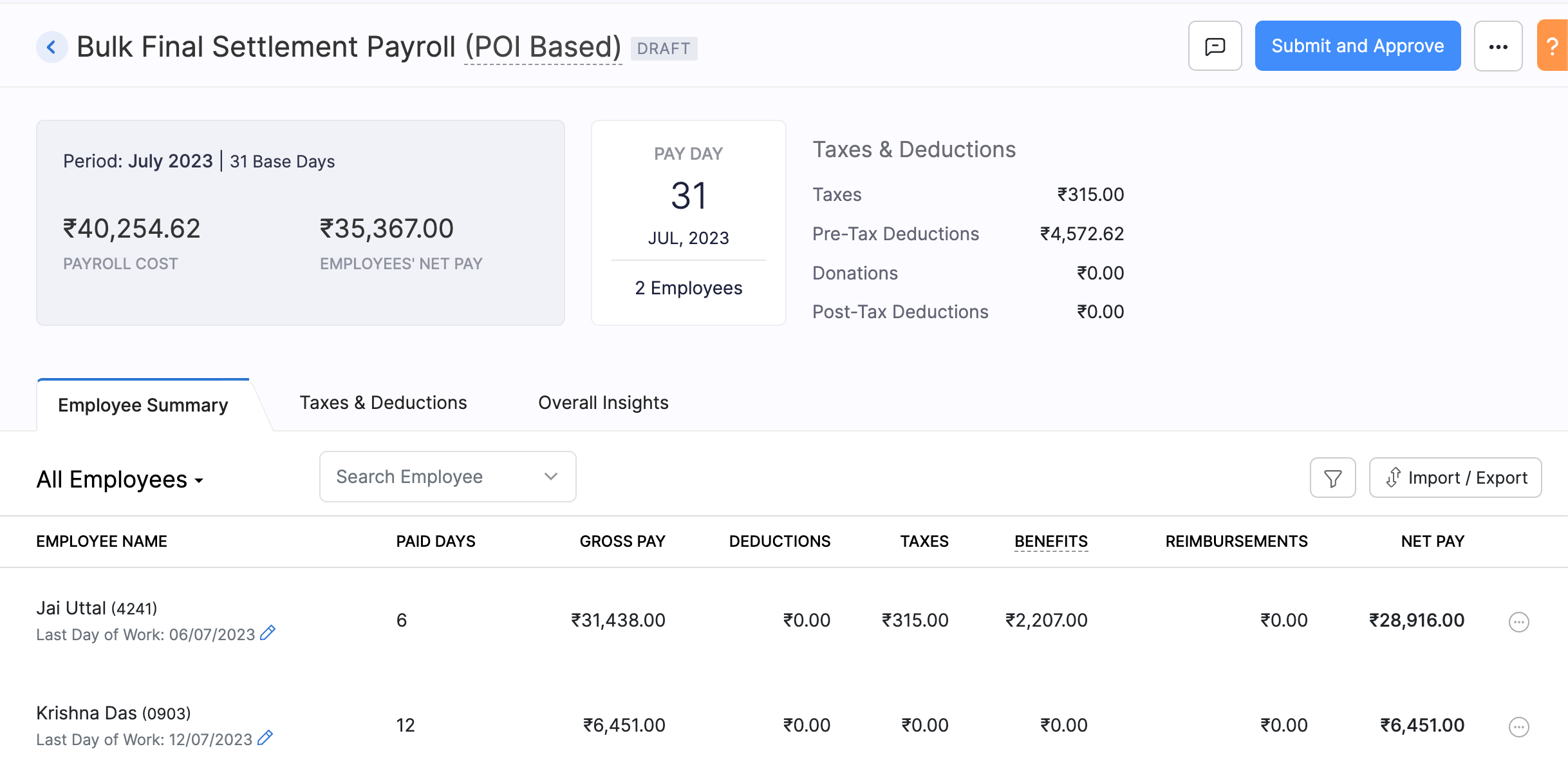Sort table by the BENEFITS column
The image size is (1568, 778).
click(x=1050, y=541)
